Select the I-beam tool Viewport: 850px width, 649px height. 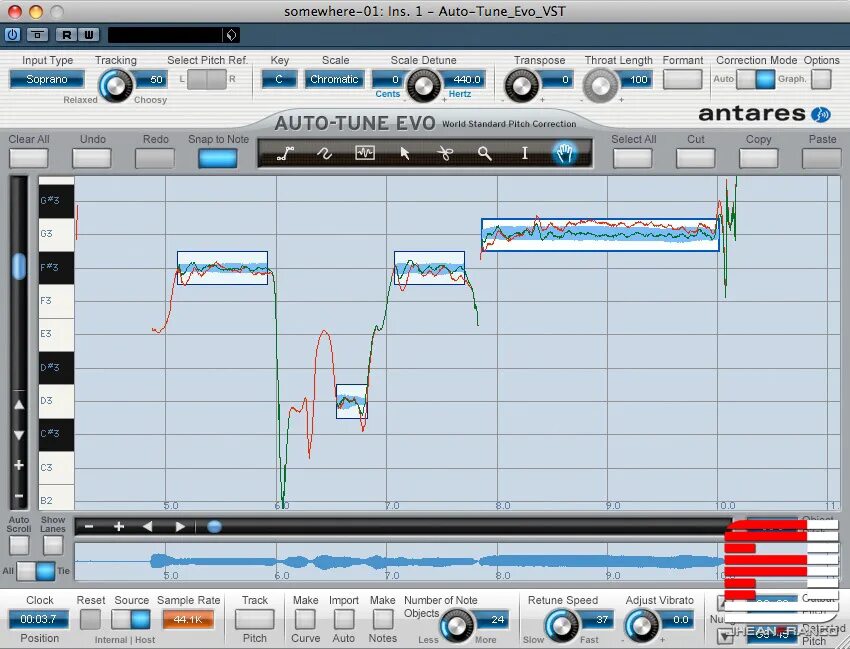(525, 154)
